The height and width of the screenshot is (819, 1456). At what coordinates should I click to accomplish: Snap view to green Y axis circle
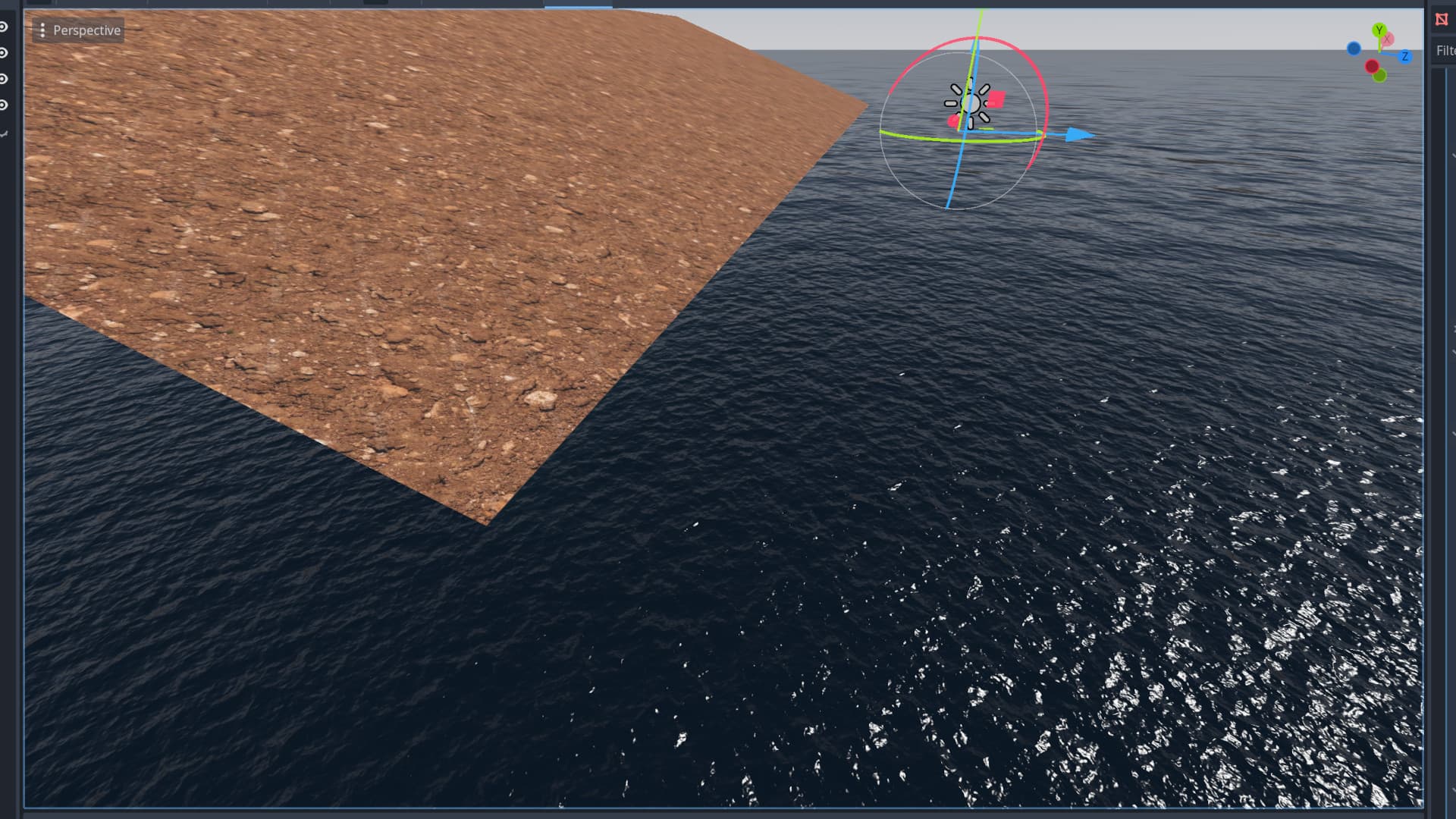(x=1379, y=30)
